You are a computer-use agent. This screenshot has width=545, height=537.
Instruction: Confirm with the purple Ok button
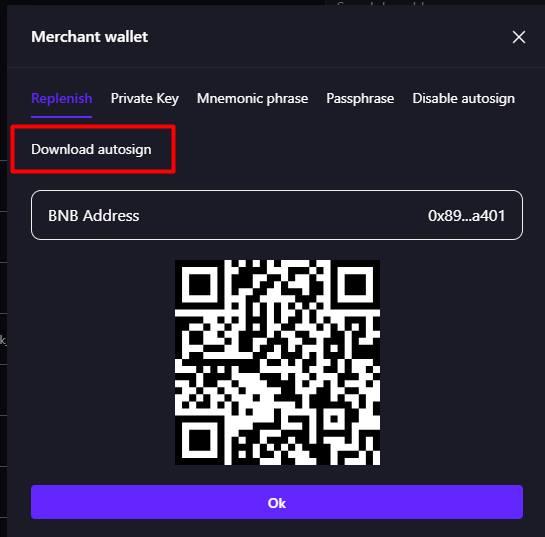[x=277, y=502]
